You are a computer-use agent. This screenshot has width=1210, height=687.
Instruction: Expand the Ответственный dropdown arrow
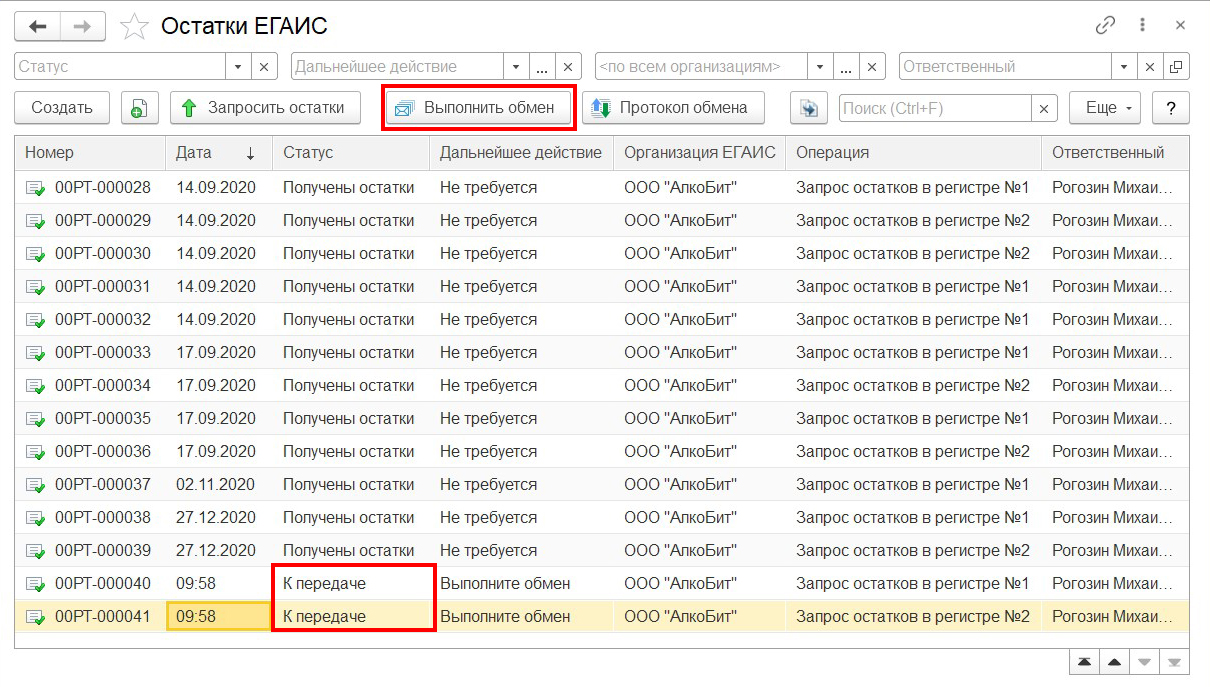1126,67
